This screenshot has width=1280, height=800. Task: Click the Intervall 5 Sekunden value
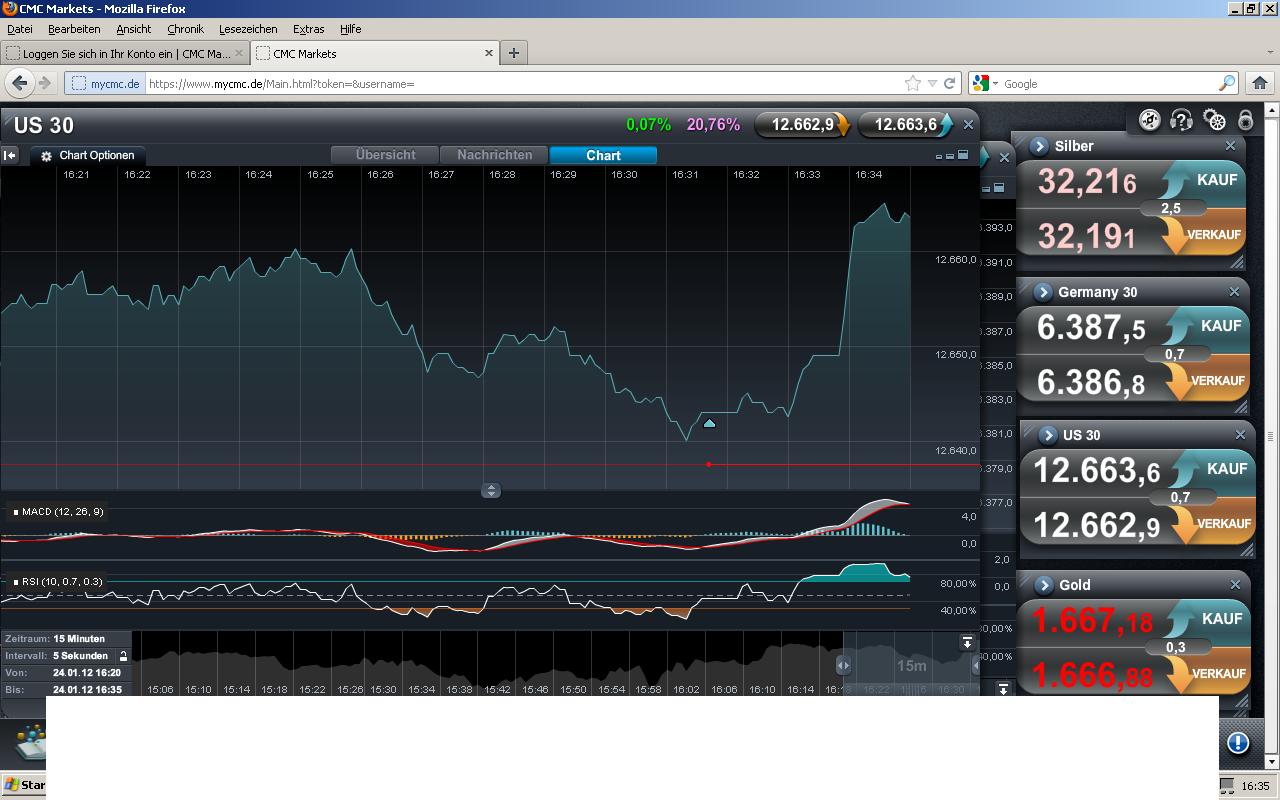pos(80,656)
